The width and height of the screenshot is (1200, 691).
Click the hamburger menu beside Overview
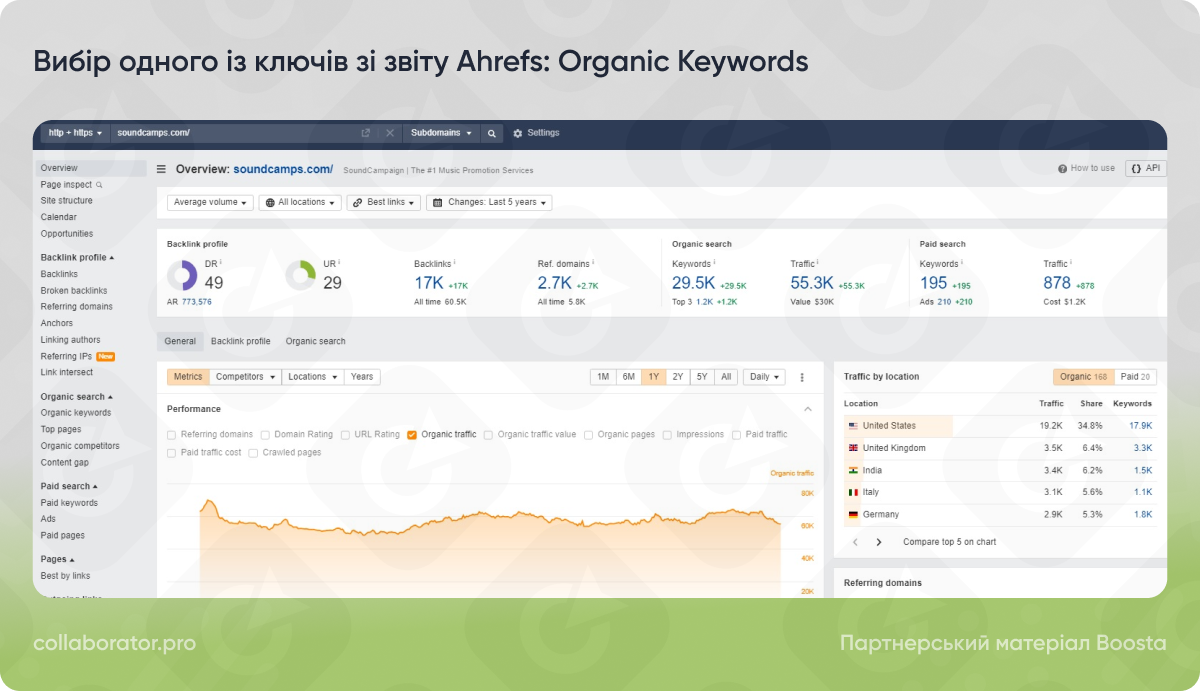pos(161,168)
